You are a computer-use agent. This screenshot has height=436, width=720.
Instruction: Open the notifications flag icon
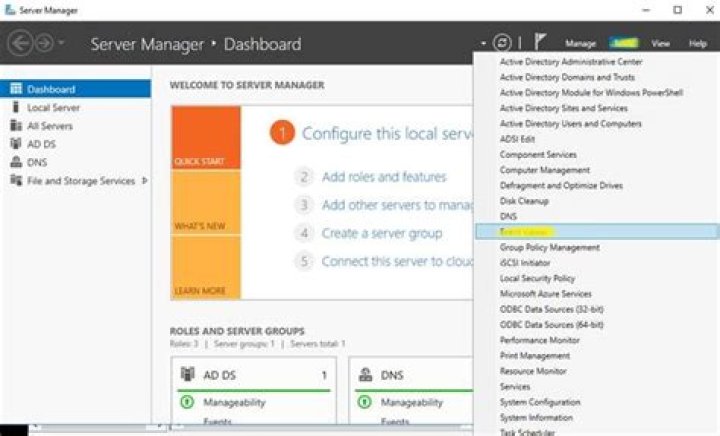[x=540, y=42]
